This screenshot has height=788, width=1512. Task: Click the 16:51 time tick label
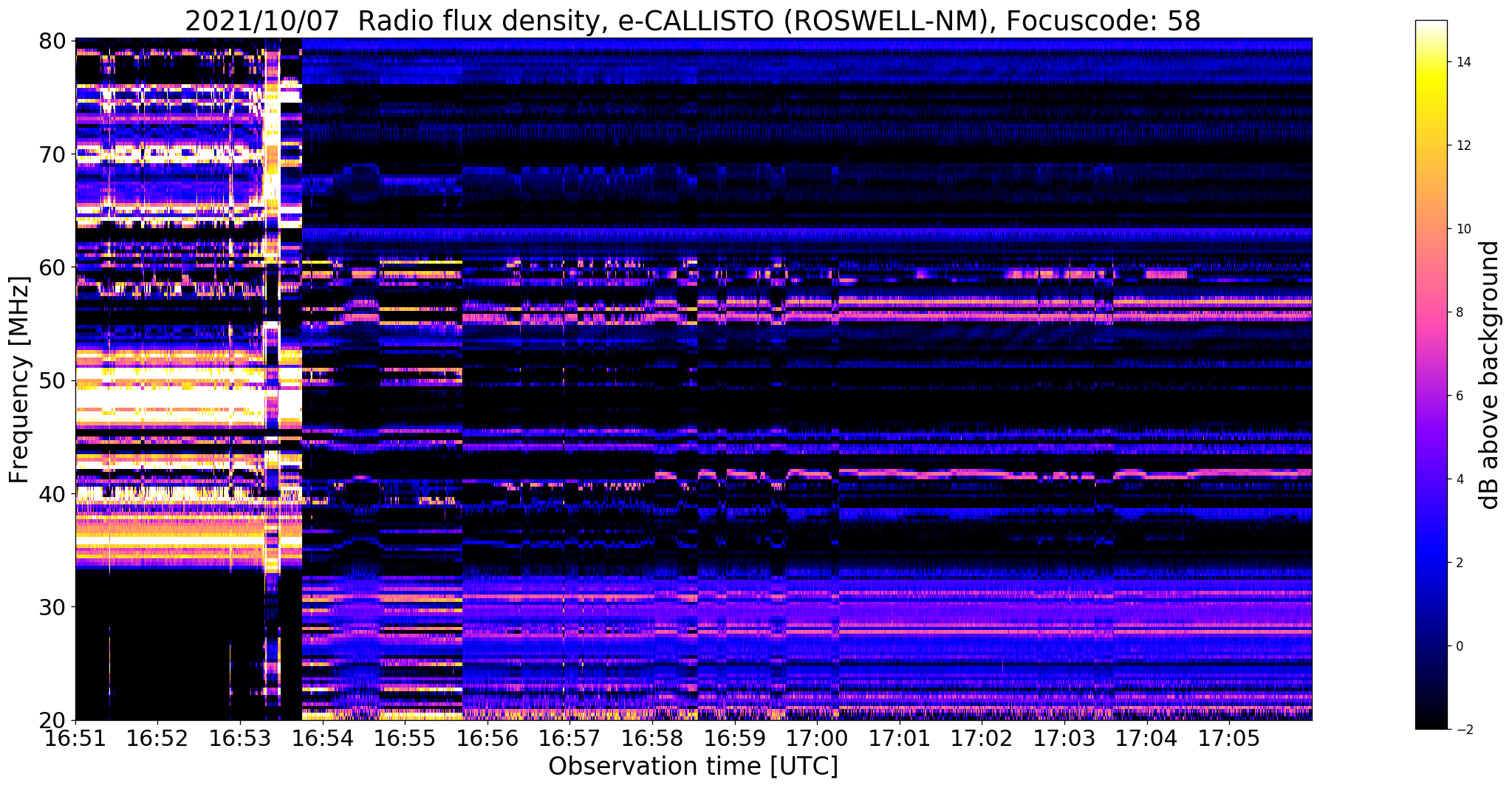coord(75,738)
